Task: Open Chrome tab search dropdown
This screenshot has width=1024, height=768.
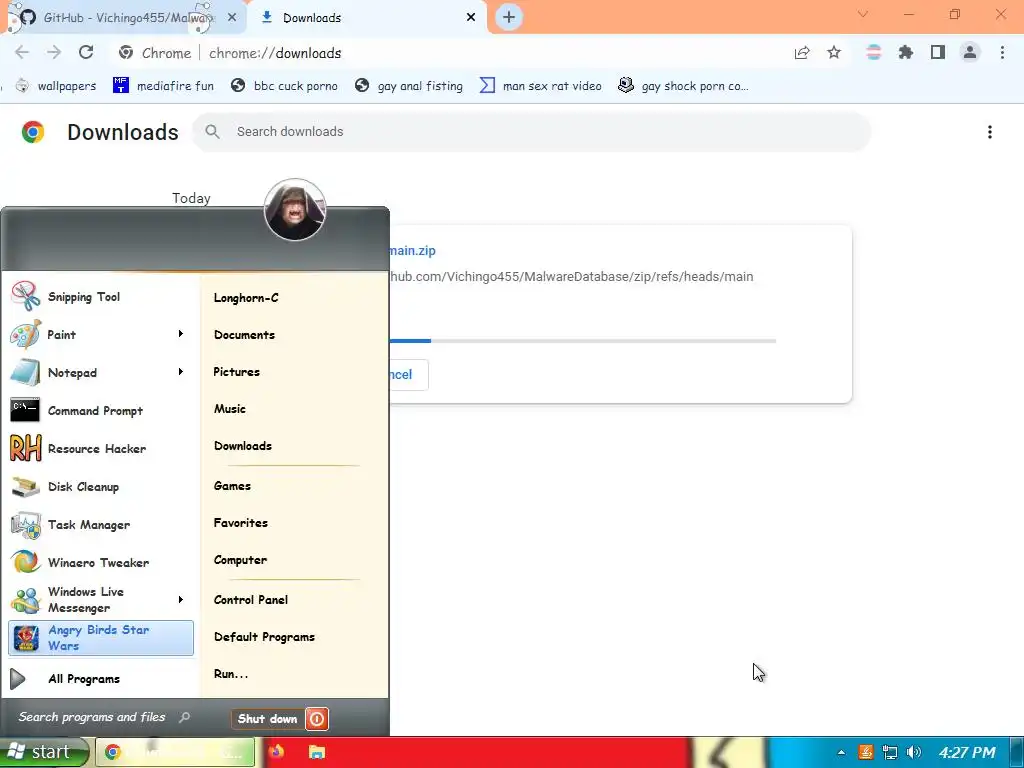Action: (x=863, y=14)
